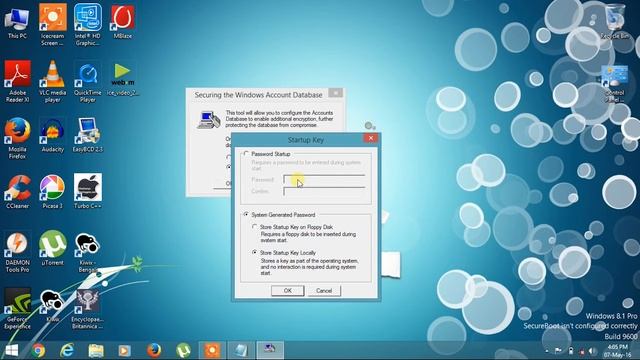Open uTorrent from the taskbar
The image size is (640, 360).
[x=183, y=350]
